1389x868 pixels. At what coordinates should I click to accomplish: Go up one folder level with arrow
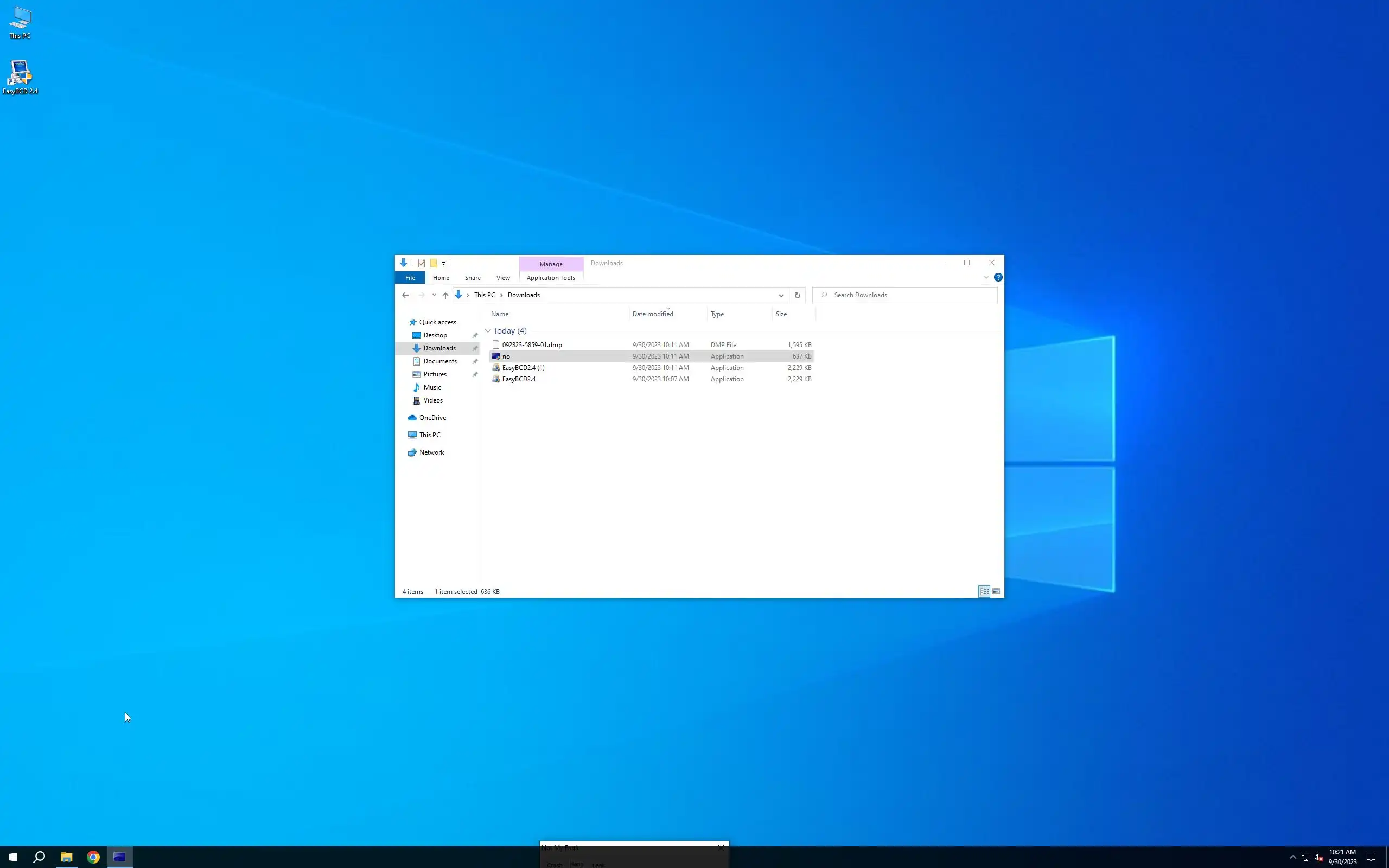445,295
